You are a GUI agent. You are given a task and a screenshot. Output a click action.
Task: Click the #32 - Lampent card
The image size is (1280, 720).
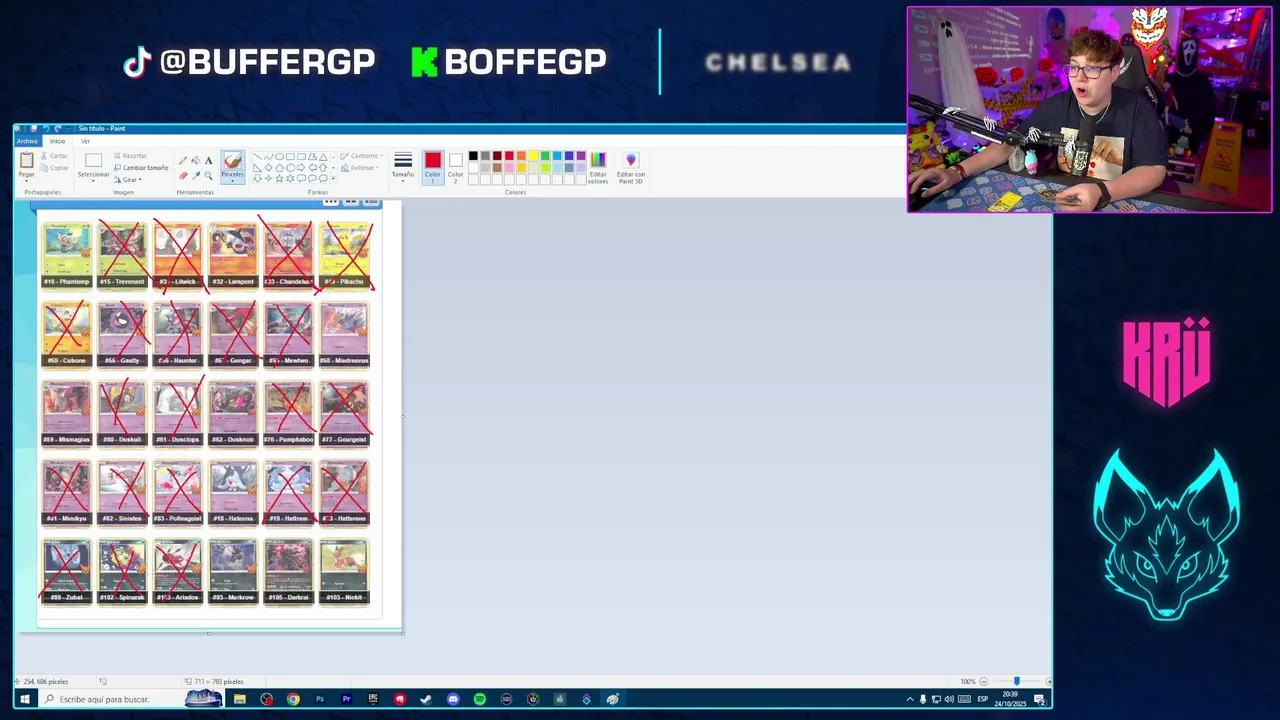click(x=233, y=255)
